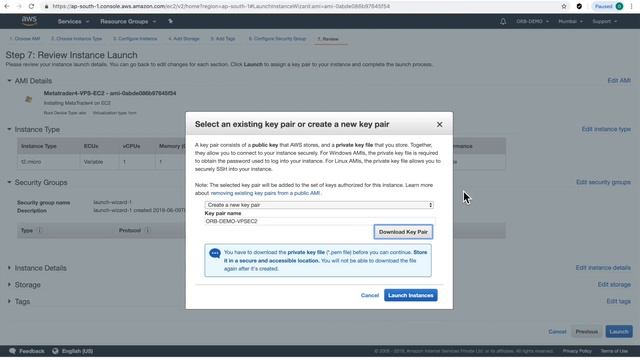The width and height of the screenshot is (640, 360).
Task: Go to step 1 Choose AMI tab
Action: pos(25,39)
